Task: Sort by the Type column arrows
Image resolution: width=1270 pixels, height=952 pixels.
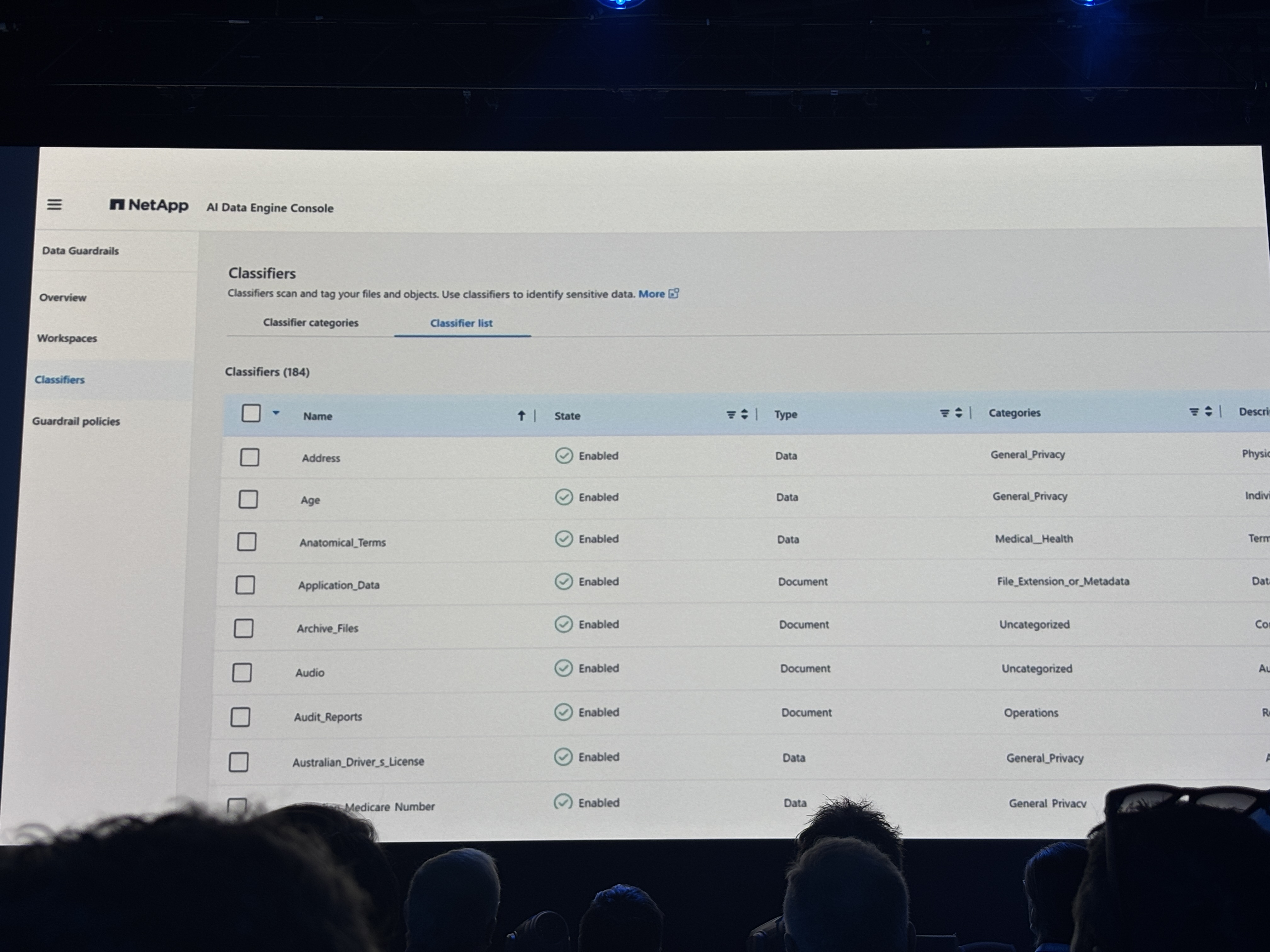Action: tap(958, 413)
